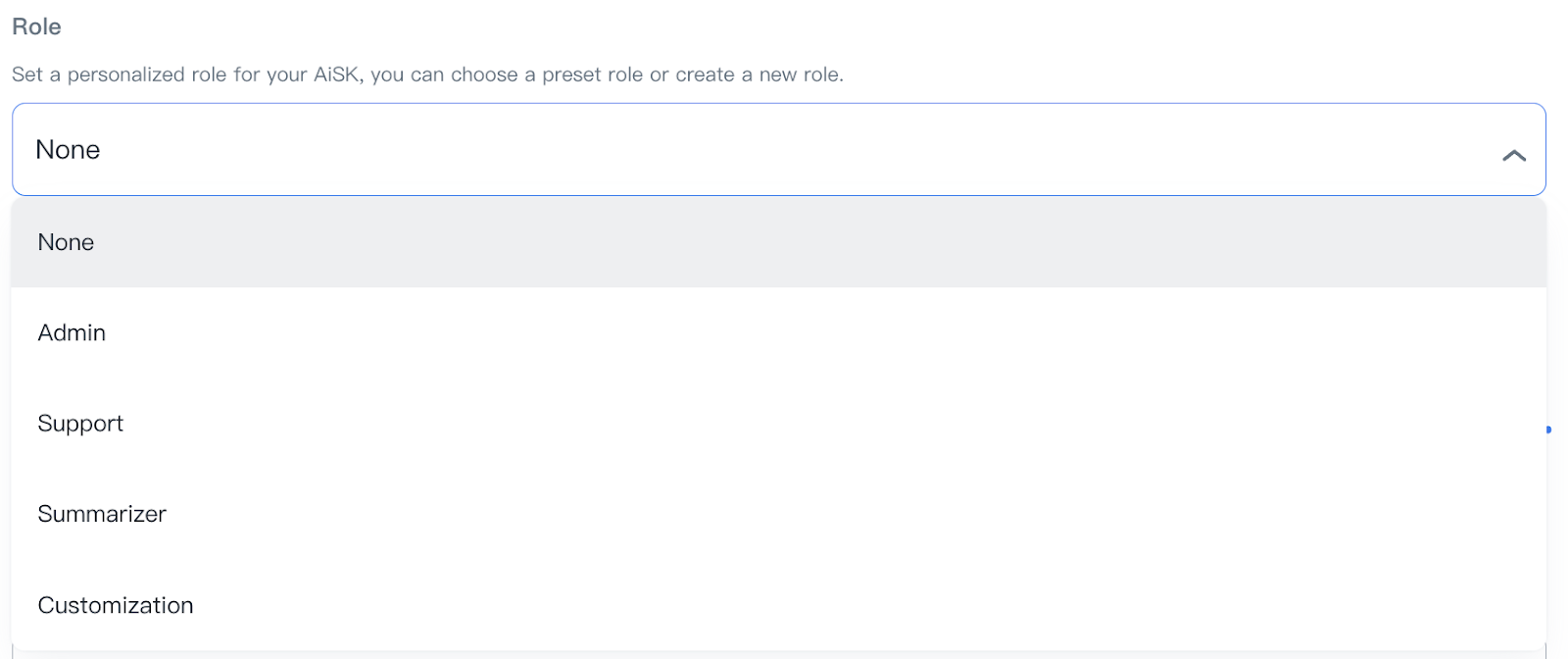This screenshot has width=1568, height=659.
Task: Click the up-chevron icon in Role field
Action: pyautogui.click(x=1513, y=155)
